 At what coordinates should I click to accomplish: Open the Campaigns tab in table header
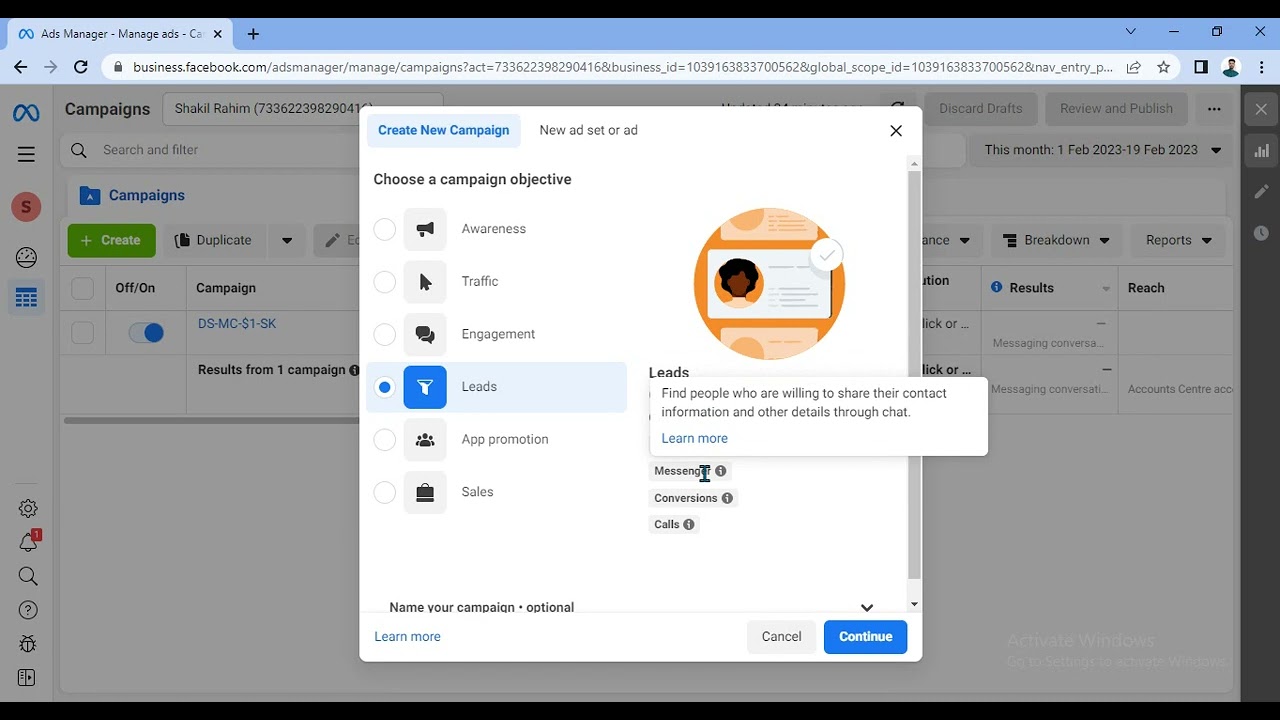133,196
